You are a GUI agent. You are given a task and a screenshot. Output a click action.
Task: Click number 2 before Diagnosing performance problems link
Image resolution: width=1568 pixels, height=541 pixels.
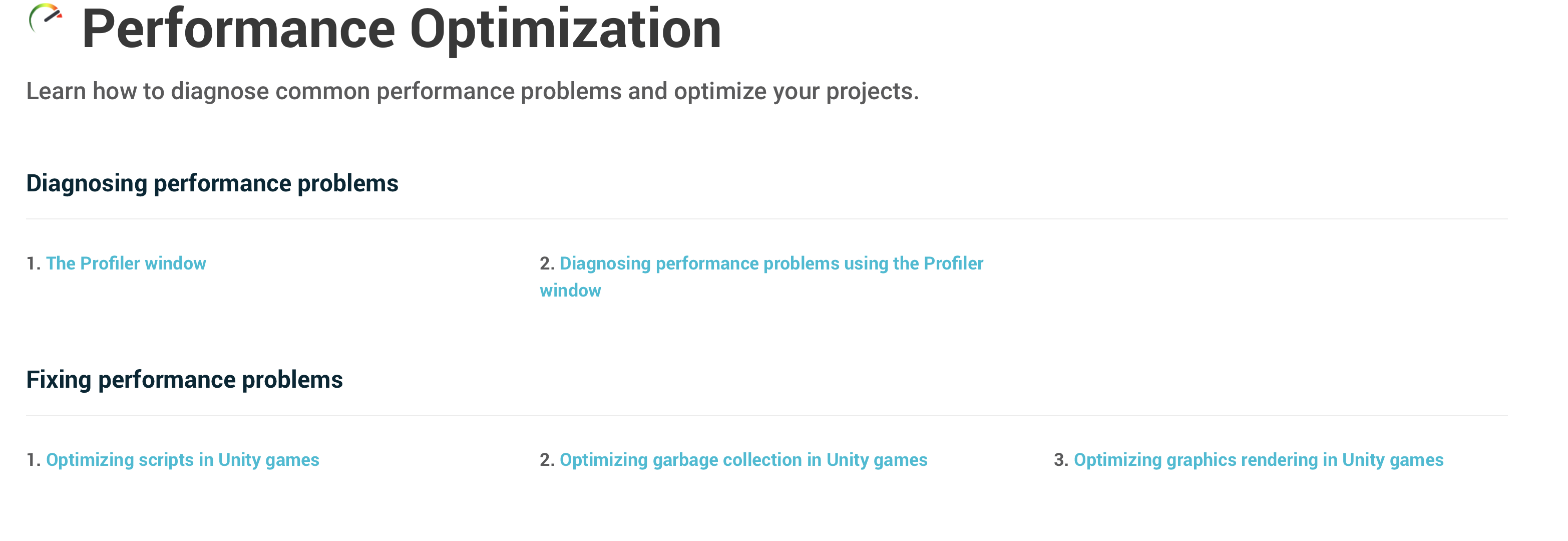pyautogui.click(x=547, y=263)
